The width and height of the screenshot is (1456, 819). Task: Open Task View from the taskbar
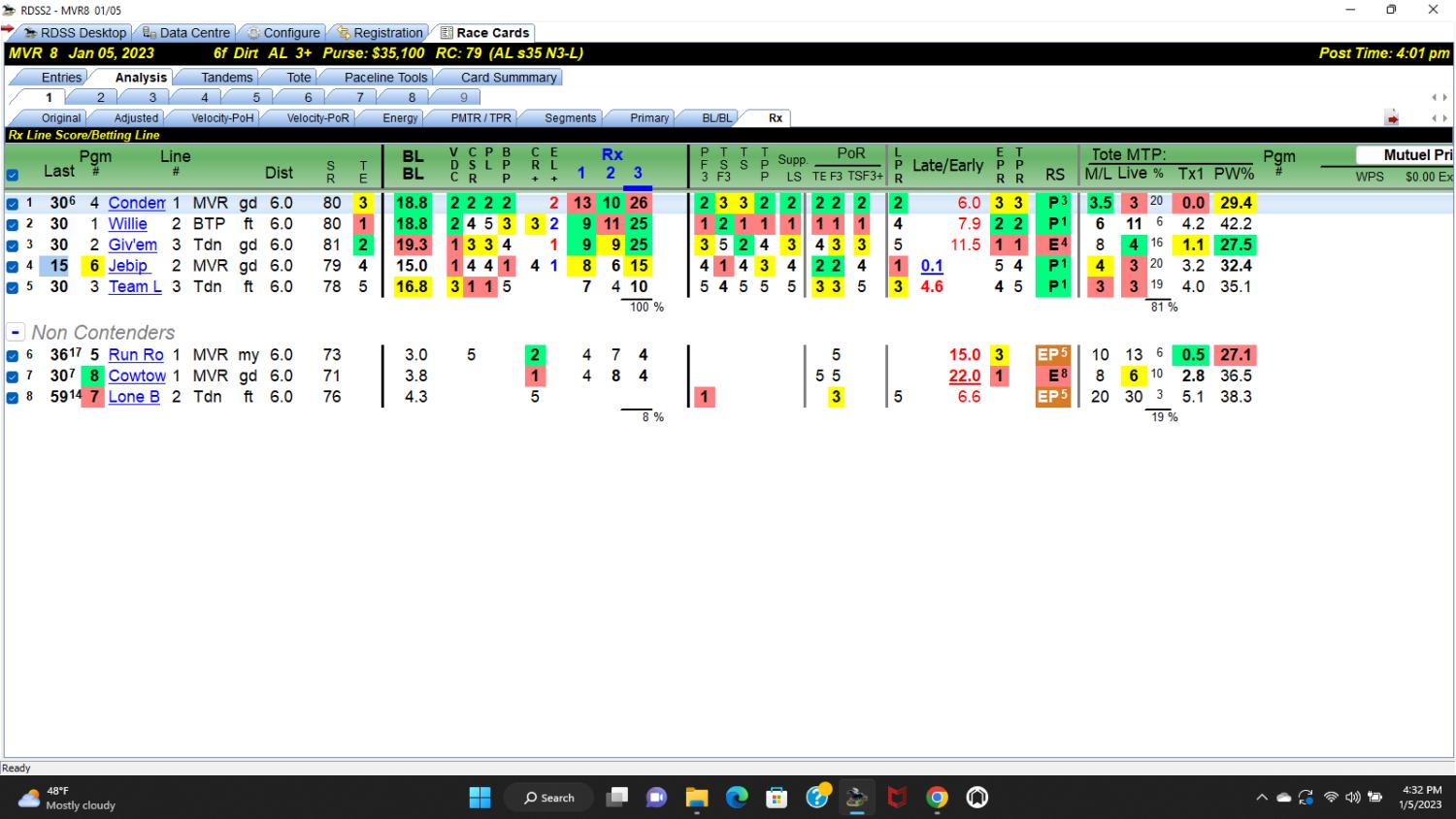coord(616,798)
